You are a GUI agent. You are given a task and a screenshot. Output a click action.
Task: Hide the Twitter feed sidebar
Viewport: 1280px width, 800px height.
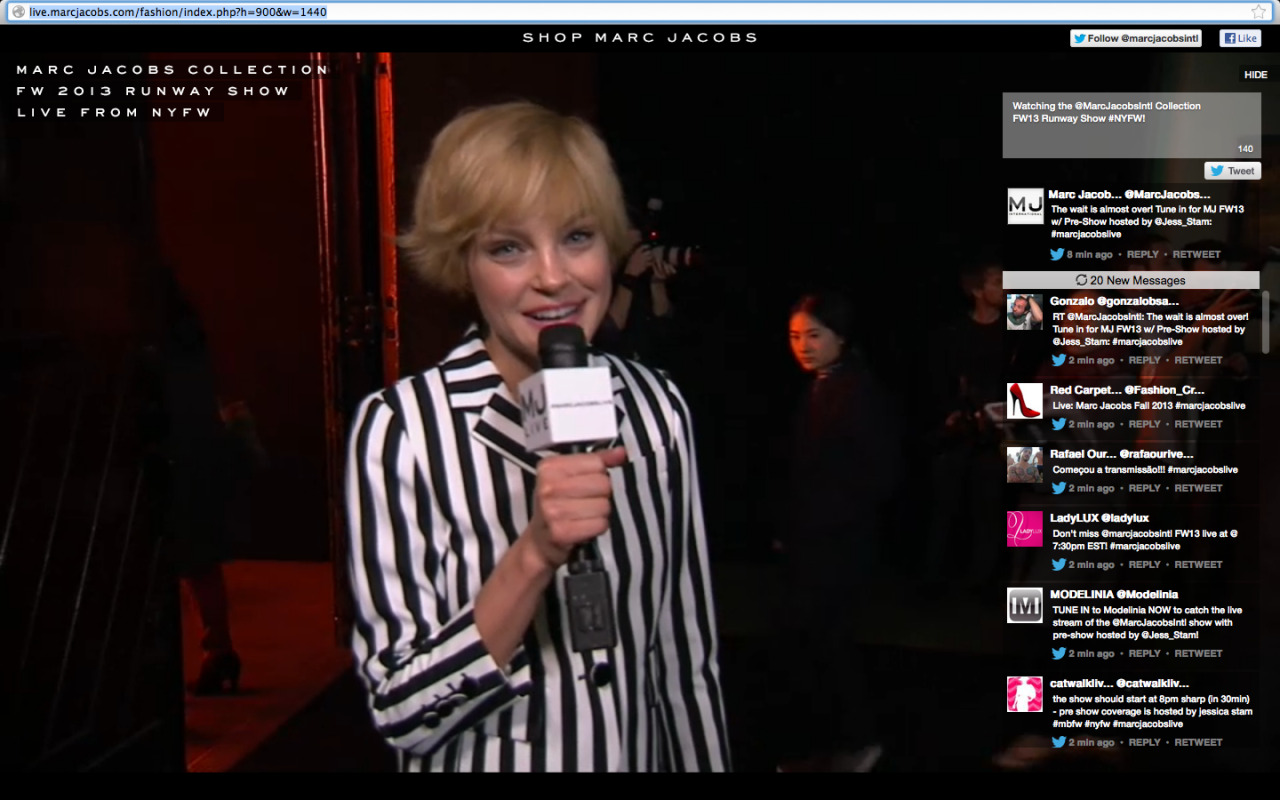[x=1255, y=75]
